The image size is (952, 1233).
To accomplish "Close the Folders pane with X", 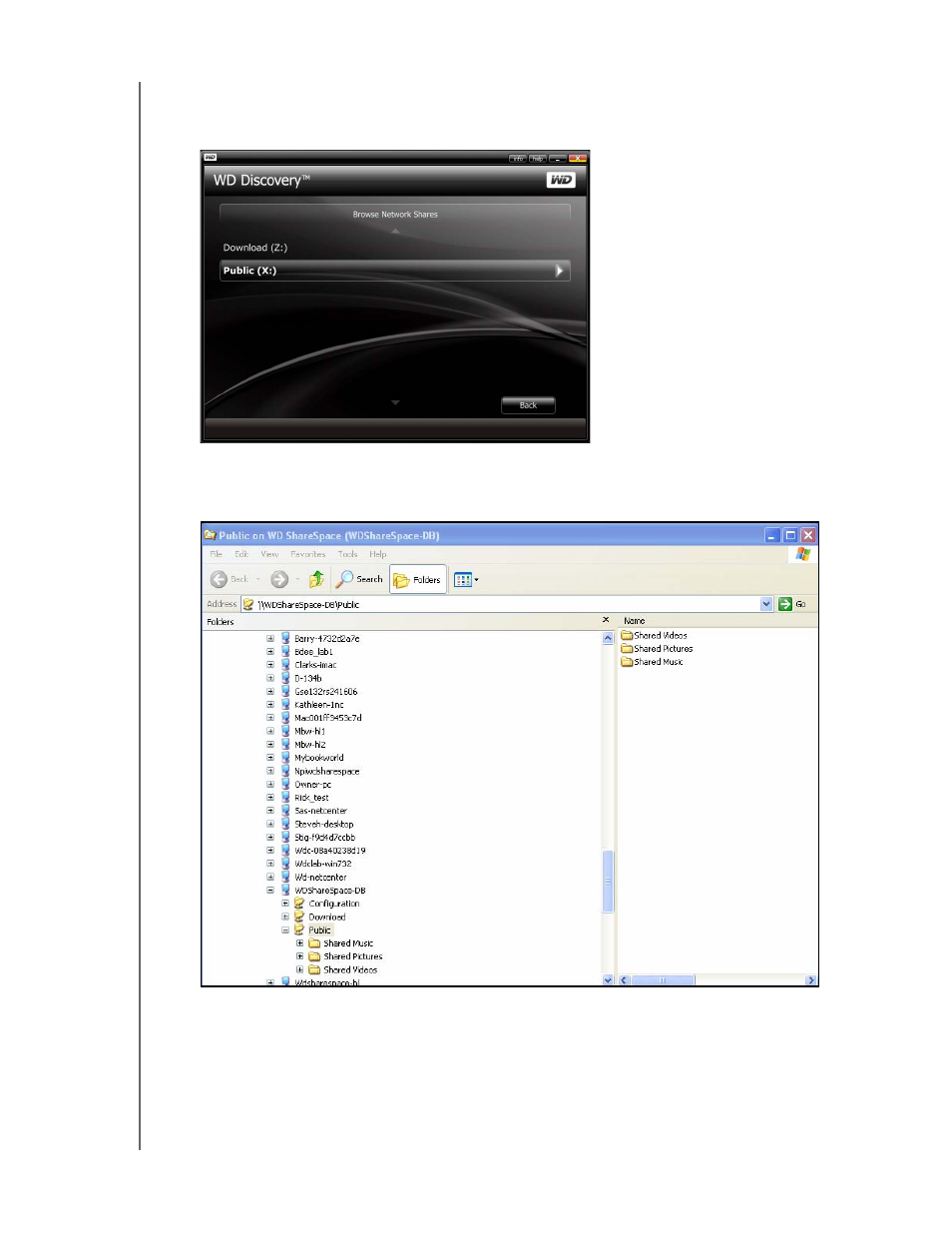I will (606, 620).
